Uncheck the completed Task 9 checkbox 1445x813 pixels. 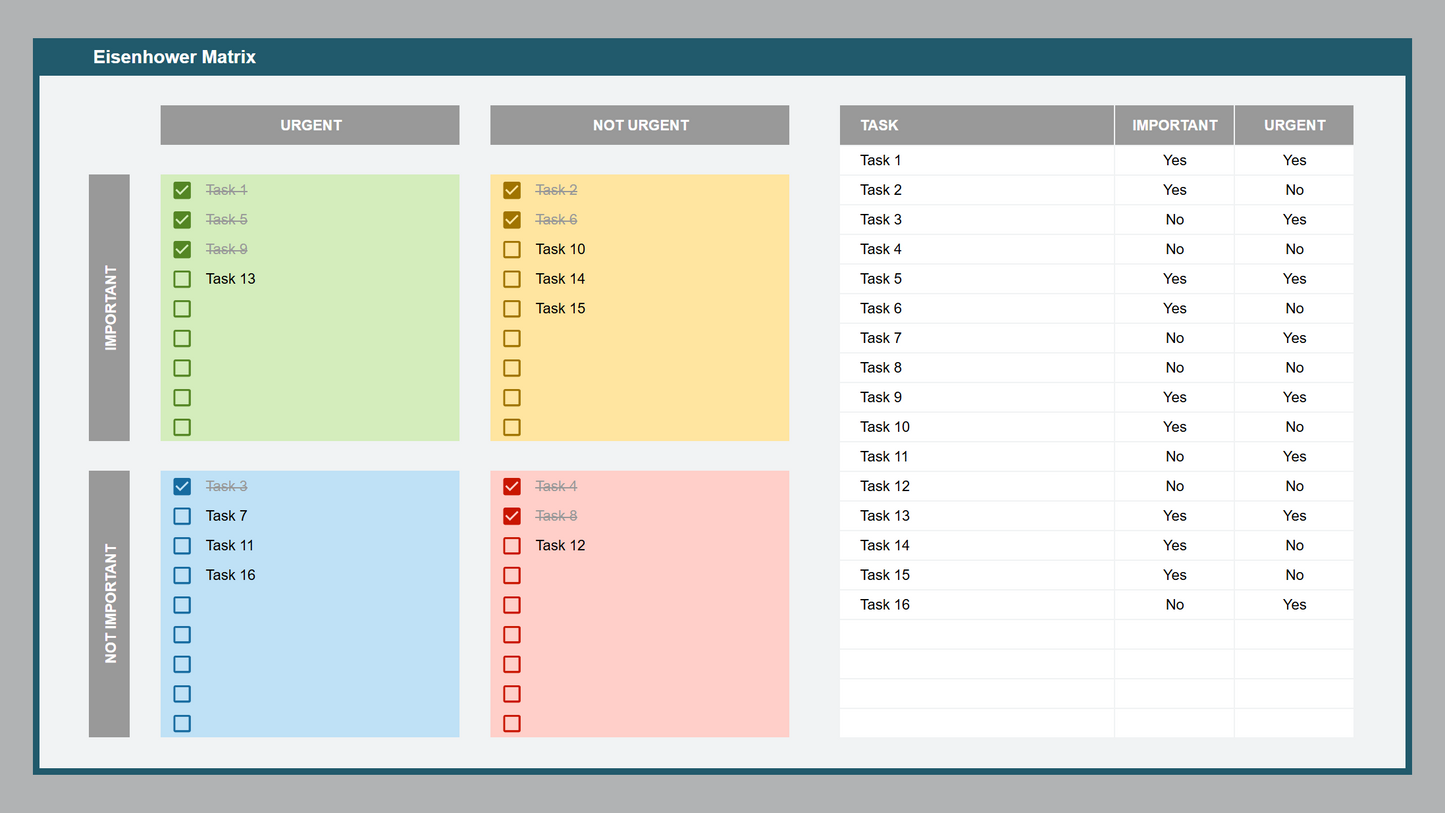[182, 249]
